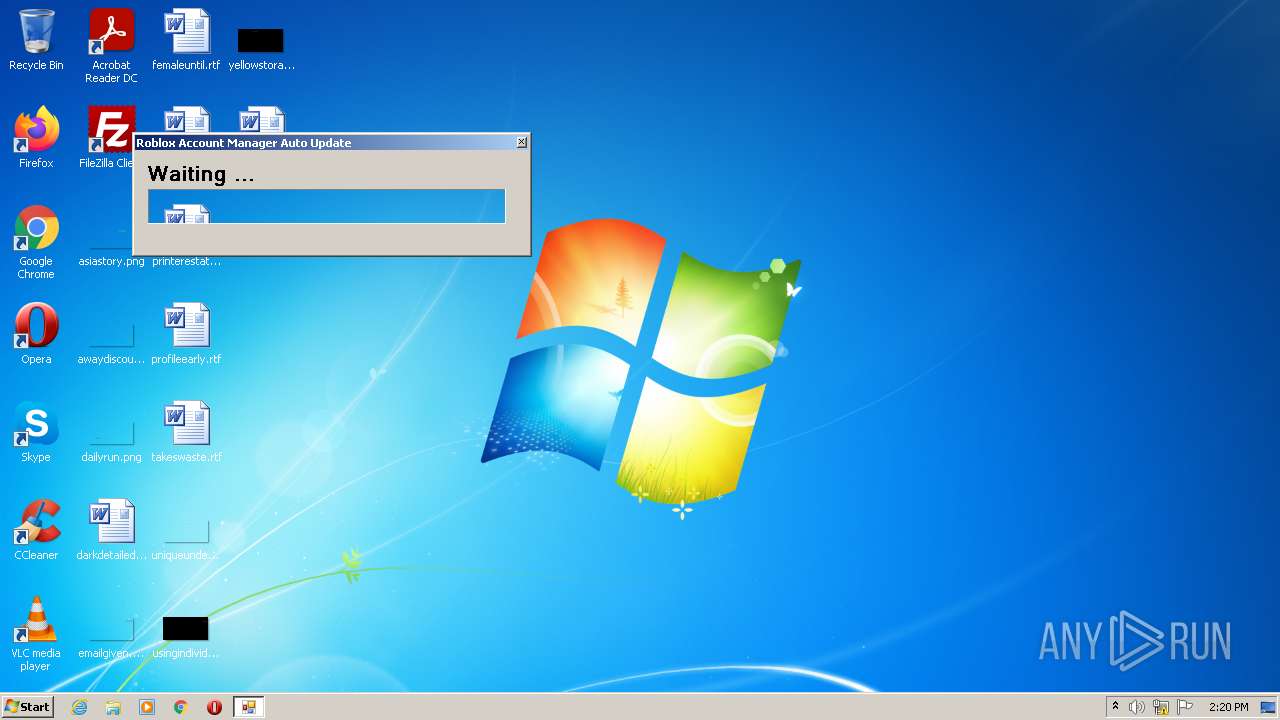Open Internet Explorer from taskbar
Screen dimensions: 1280x720
pos(79,707)
